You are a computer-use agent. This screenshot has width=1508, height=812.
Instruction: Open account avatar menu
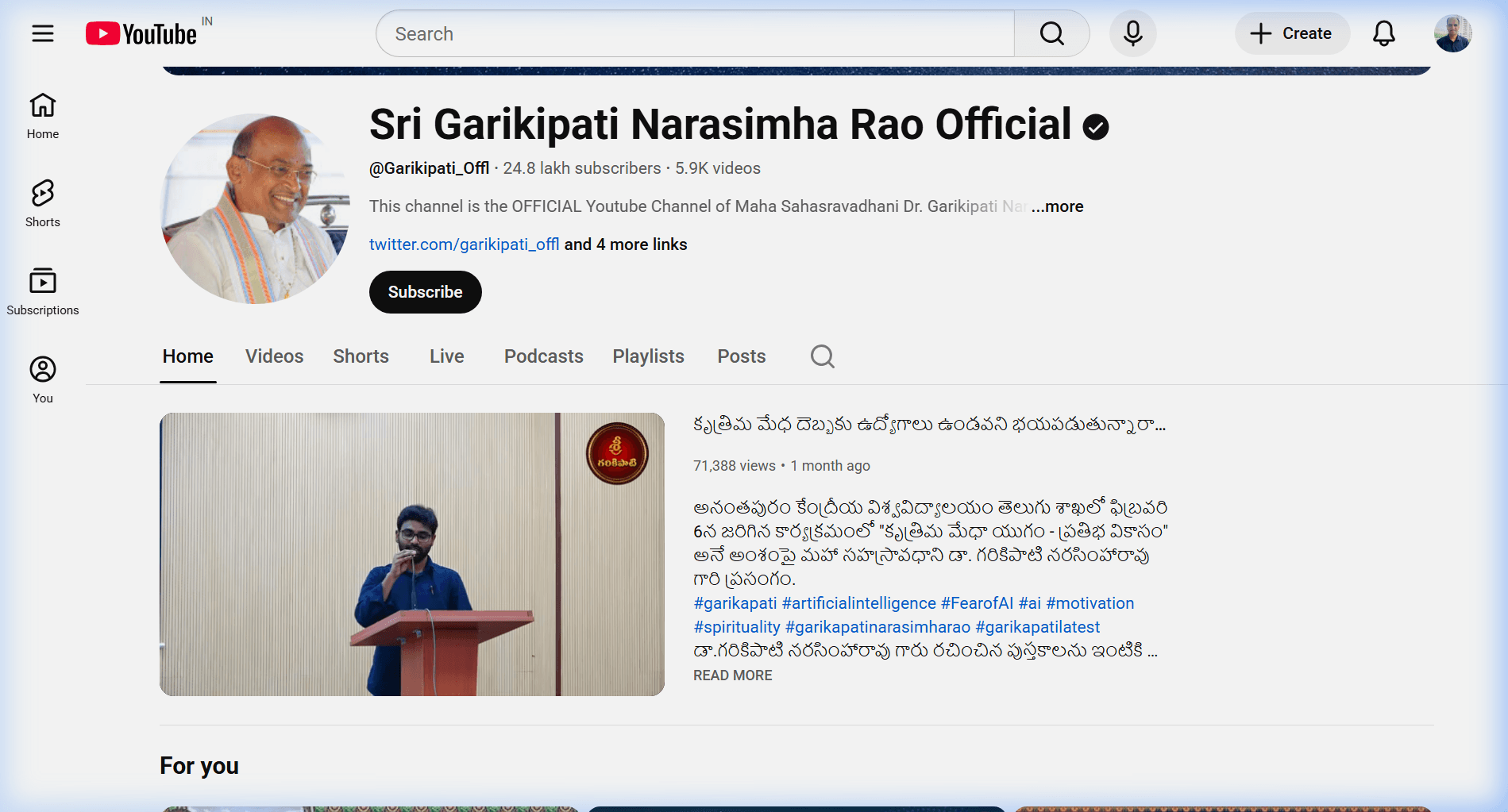1452,33
